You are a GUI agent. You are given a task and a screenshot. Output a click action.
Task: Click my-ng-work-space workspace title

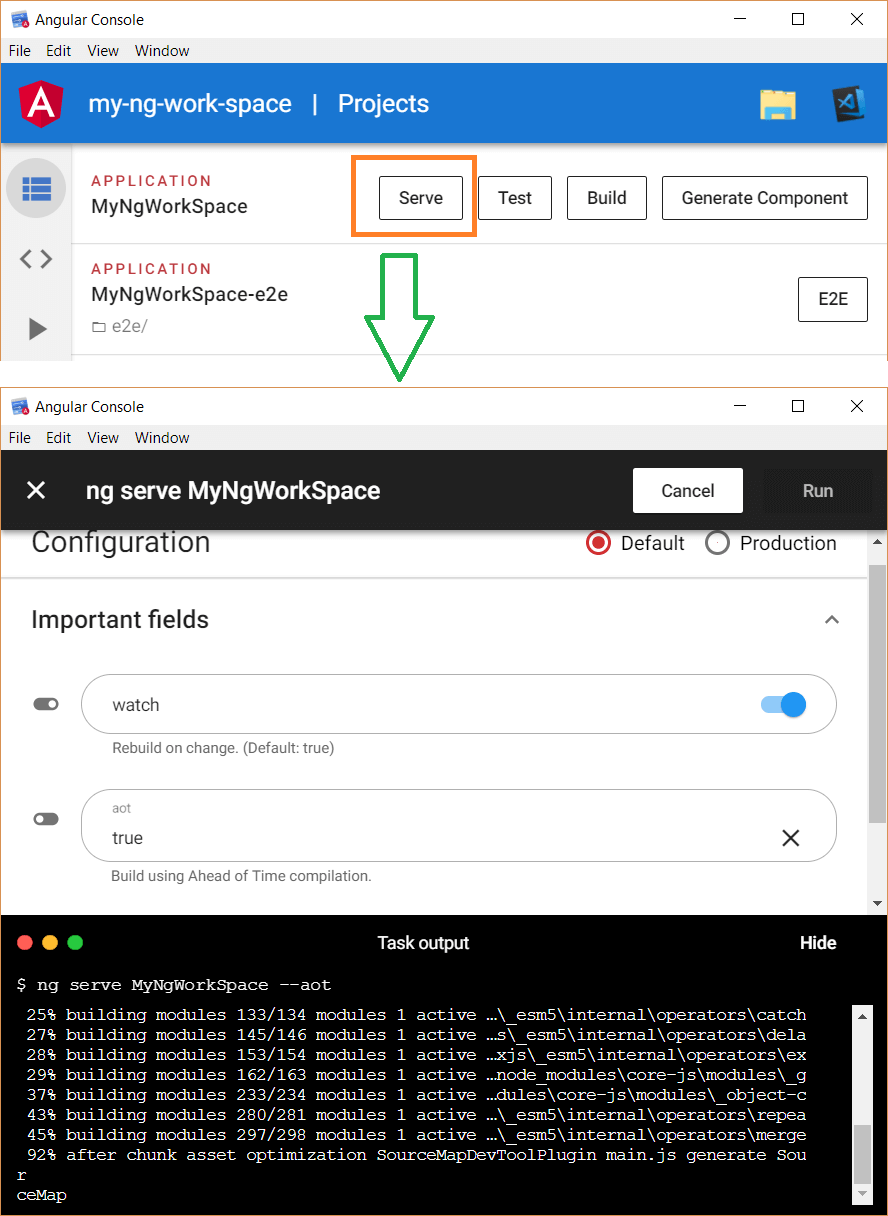pos(190,104)
